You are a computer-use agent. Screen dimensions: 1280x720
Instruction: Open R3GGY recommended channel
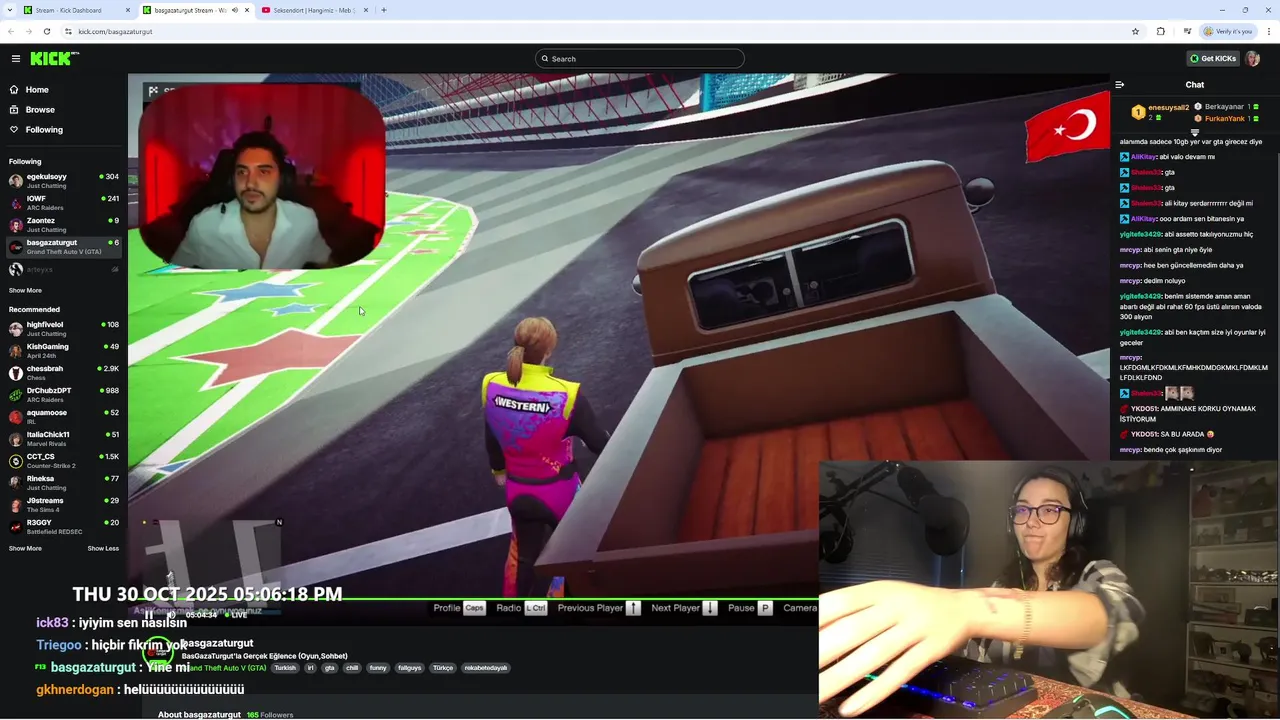63,527
